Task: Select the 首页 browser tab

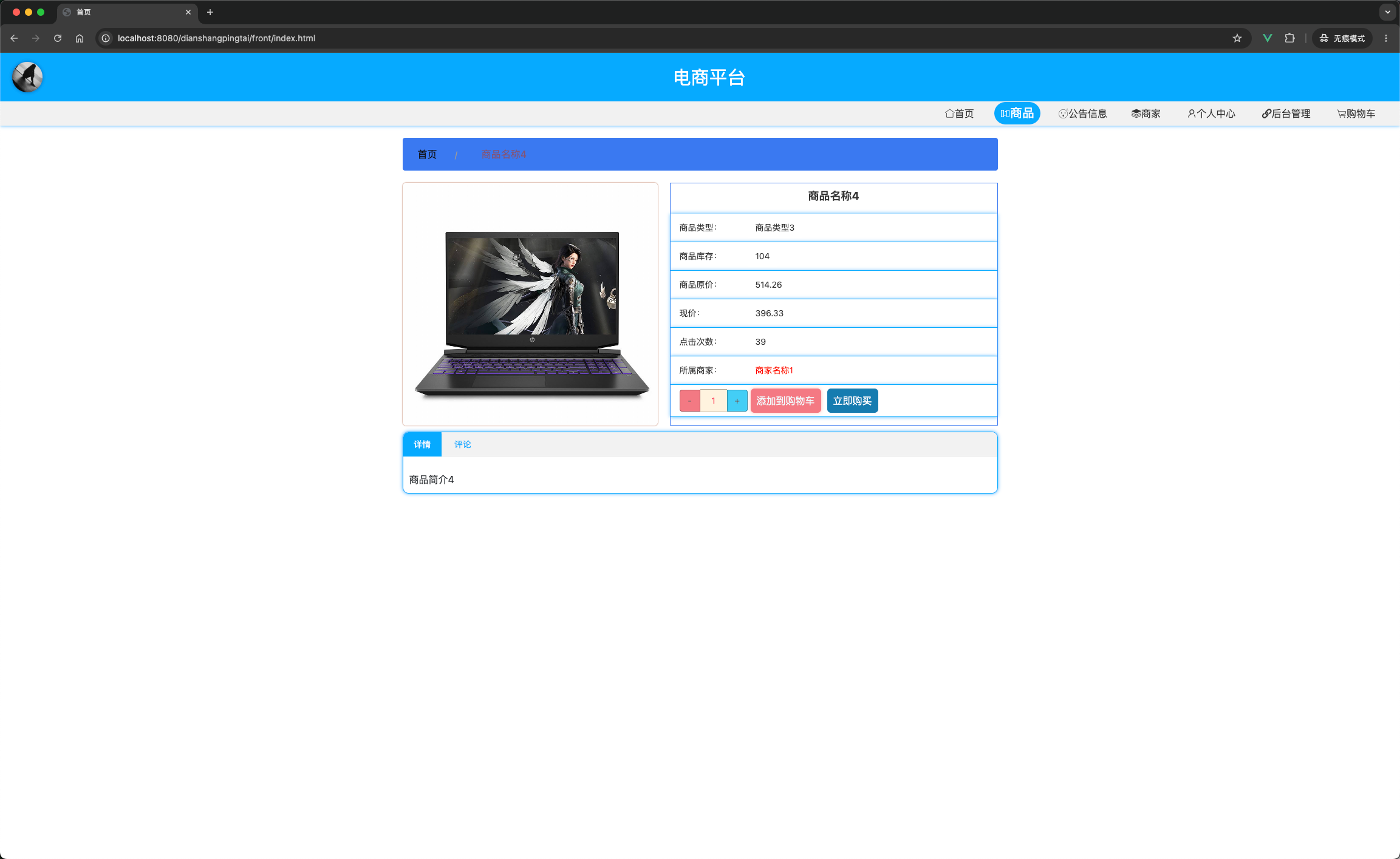Action: [x=128, y=12]
